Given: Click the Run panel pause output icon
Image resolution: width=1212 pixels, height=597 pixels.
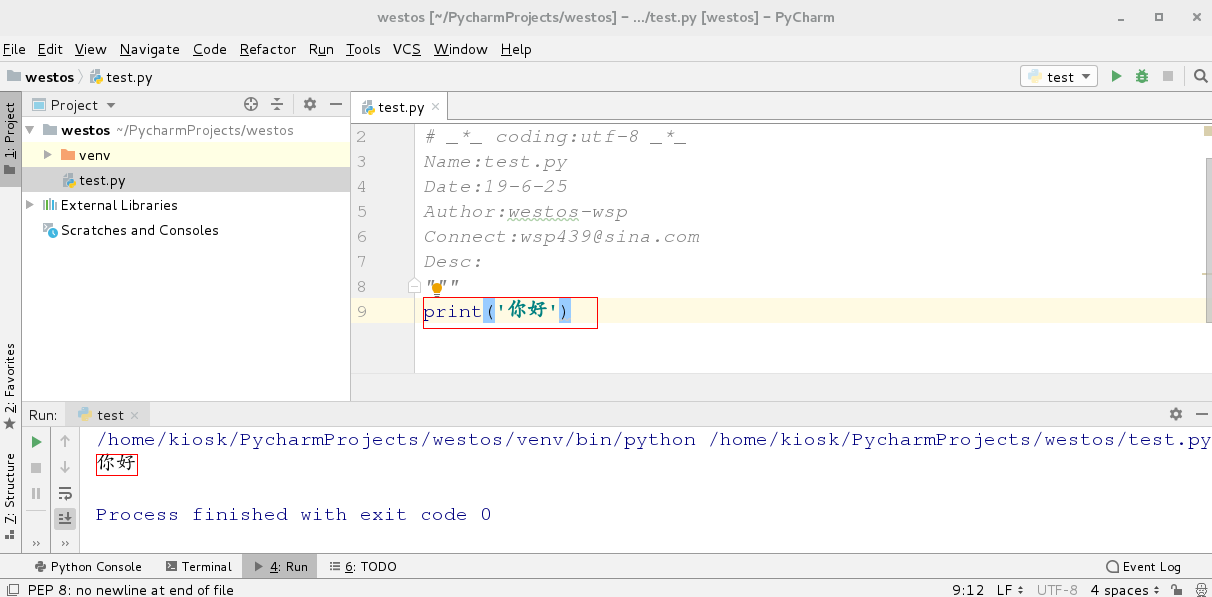Looking at the screenshot, I should click(36, 493).
